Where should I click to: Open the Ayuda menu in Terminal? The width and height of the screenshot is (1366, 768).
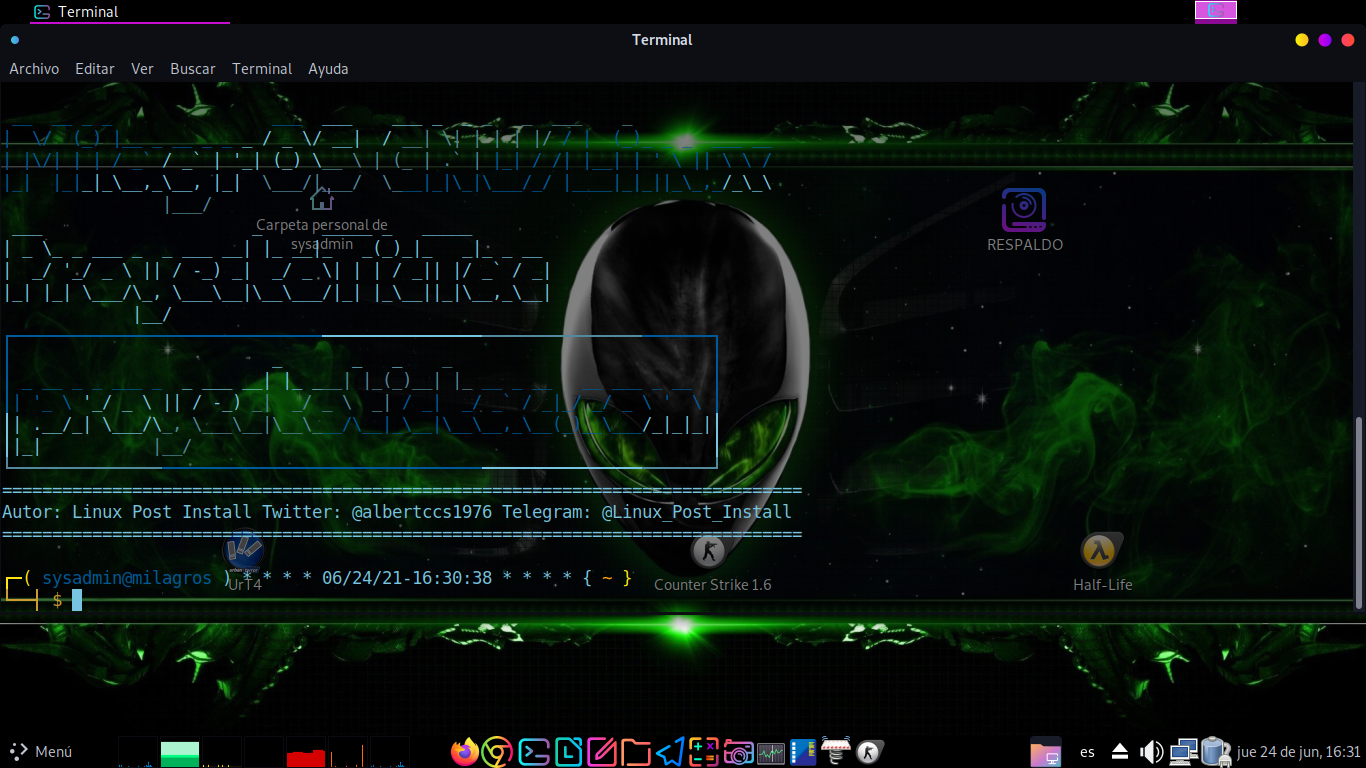[328, 69]
